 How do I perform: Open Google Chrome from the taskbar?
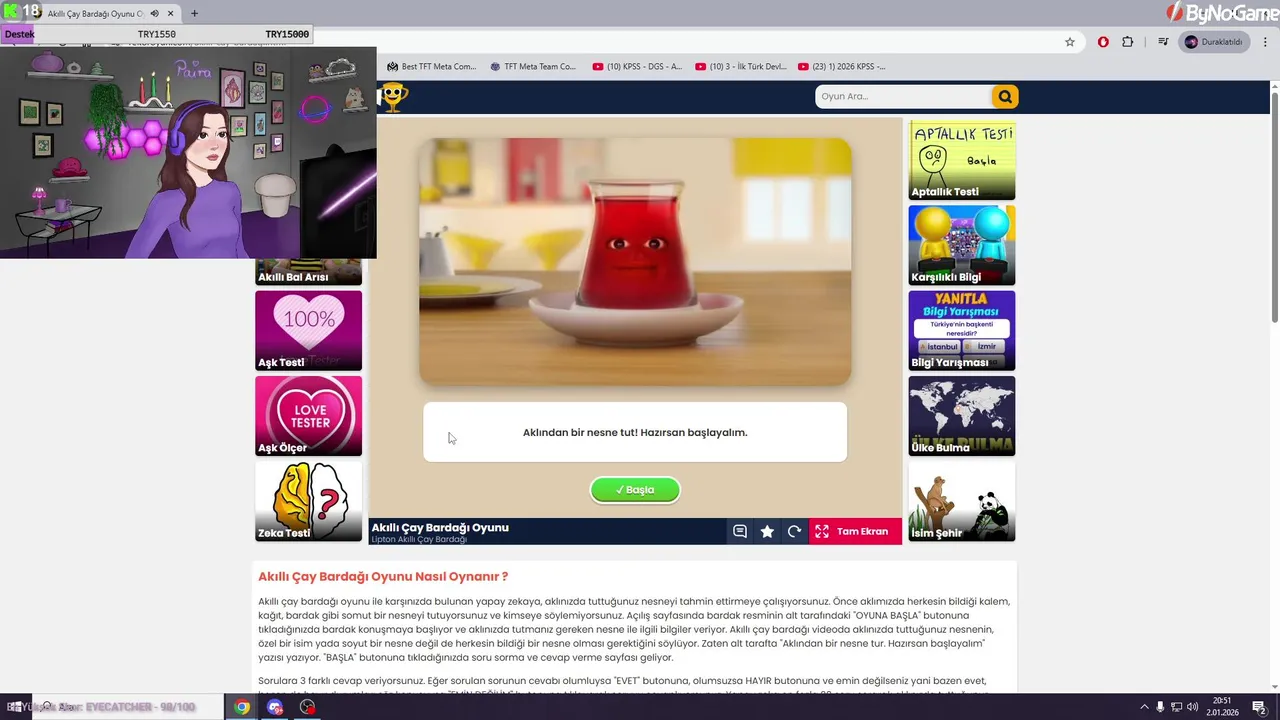tap(241, 707)
